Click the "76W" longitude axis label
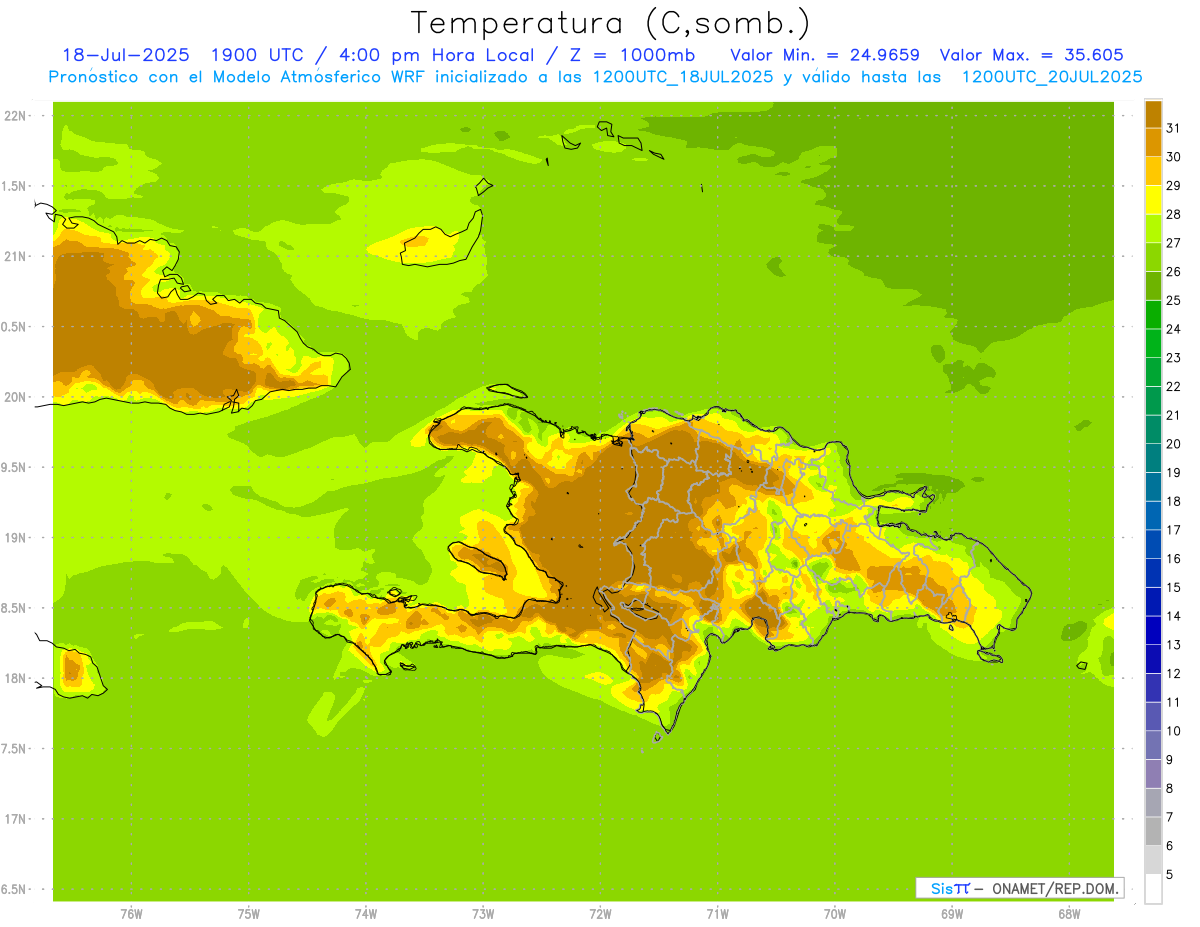The image size is (1200, 927). click(x=131, y=913)
